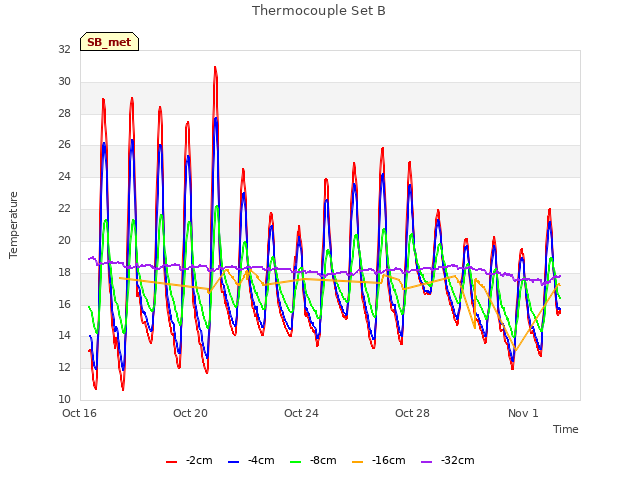This screenshot has height=480, width=640.
Task: Click the 12 y-axis tick label
Action: [64, 367]
